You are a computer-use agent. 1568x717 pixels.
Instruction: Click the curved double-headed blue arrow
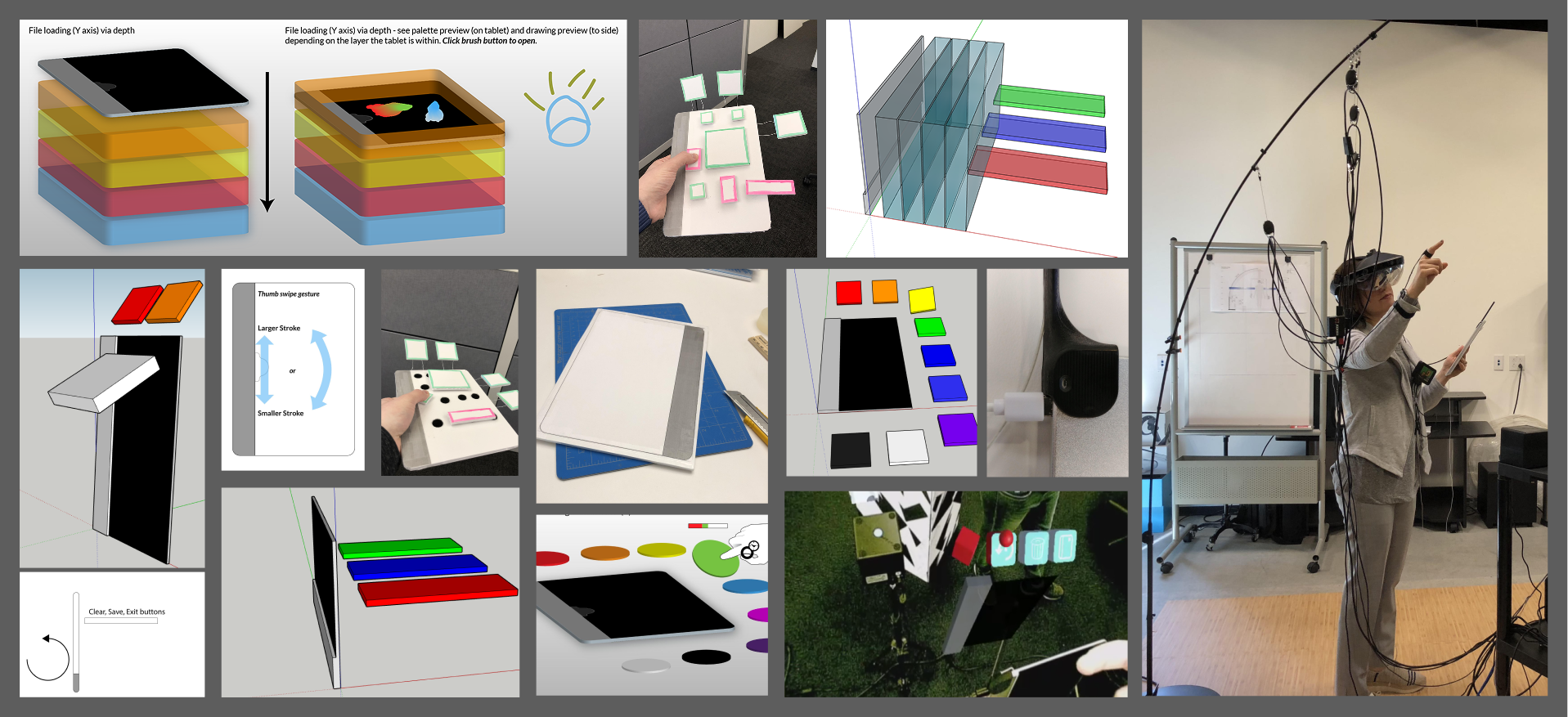tap(321, 370)
